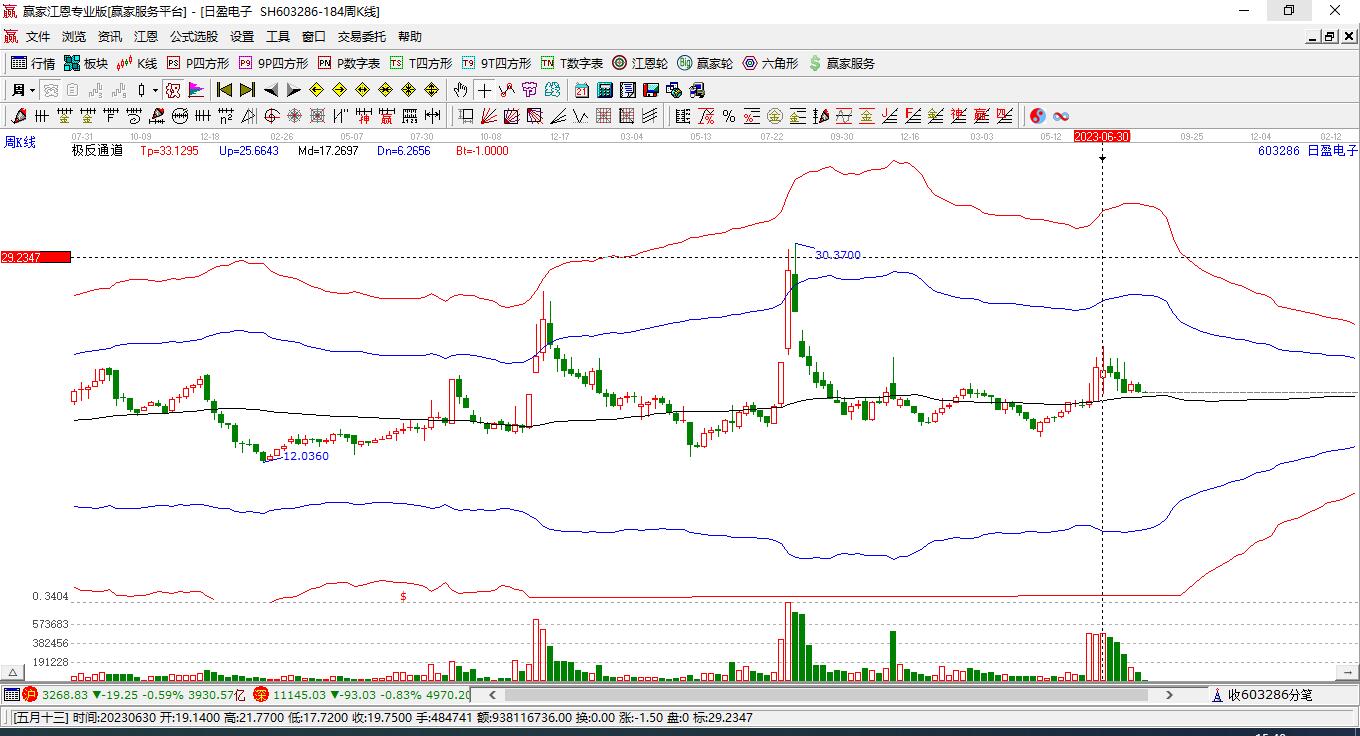Click the 12.0360 low price label
The width and height of the screenshot is (1360, 736).
306,456
